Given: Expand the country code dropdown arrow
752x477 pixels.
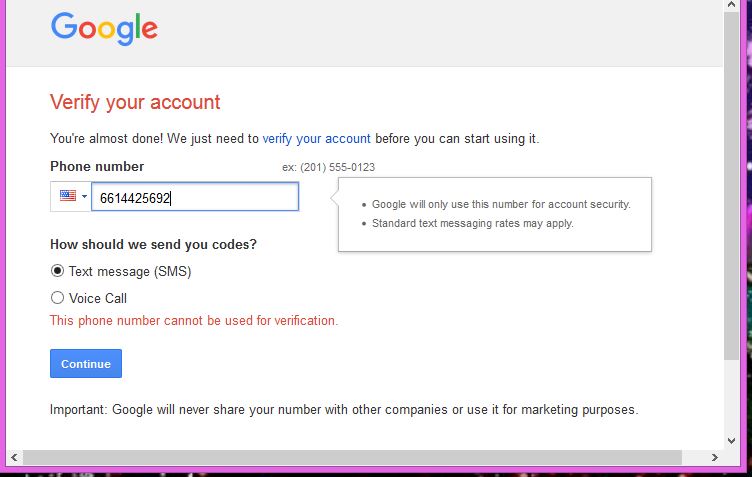Looking at the screenshot, I should pyautogui.click(x=84, y=197).
